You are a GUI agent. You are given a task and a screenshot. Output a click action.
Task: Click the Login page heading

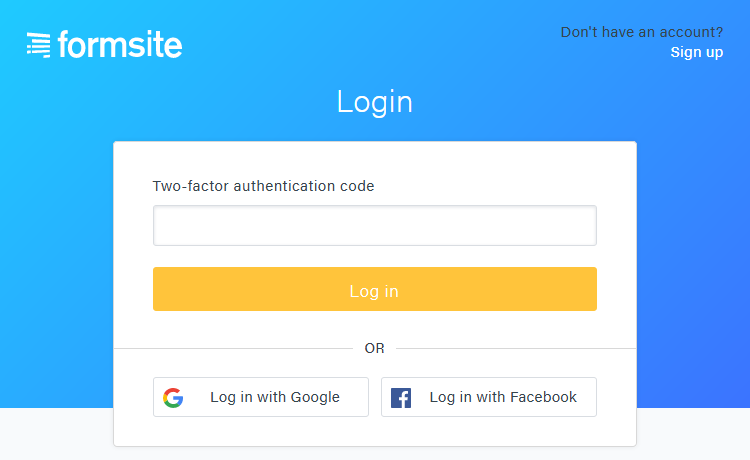(x=375, y=102)
